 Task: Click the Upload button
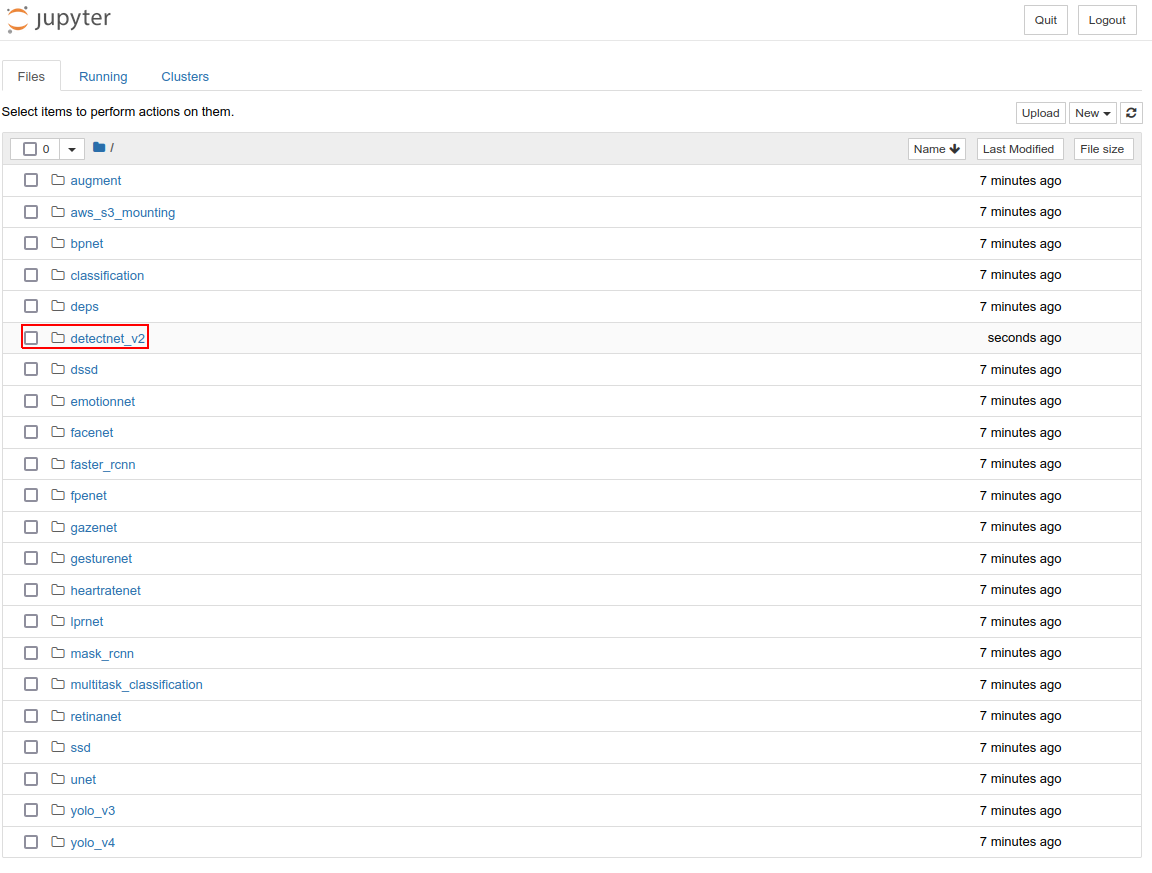[x=1040, y=112]
